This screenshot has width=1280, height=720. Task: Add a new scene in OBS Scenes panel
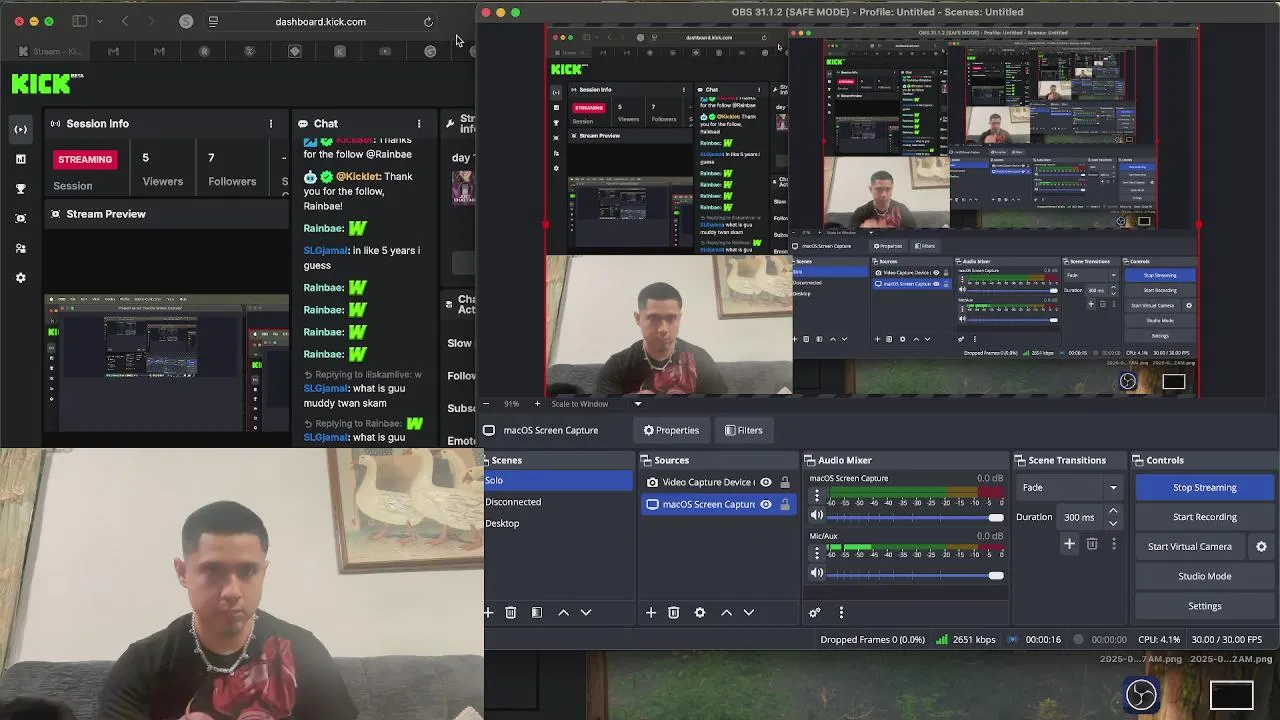coord(489,612)
